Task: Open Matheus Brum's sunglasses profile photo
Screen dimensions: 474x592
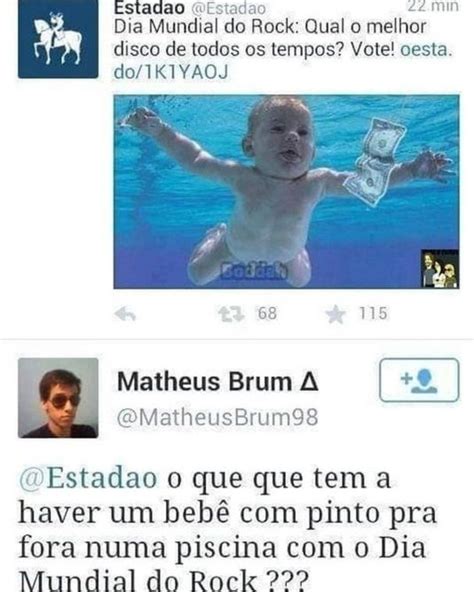Action: point(58,398)
